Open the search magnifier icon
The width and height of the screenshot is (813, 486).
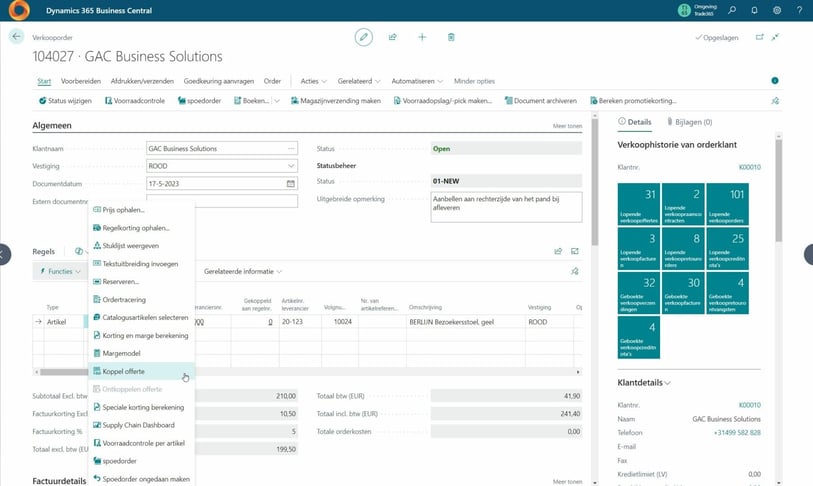tap(732, 10)
